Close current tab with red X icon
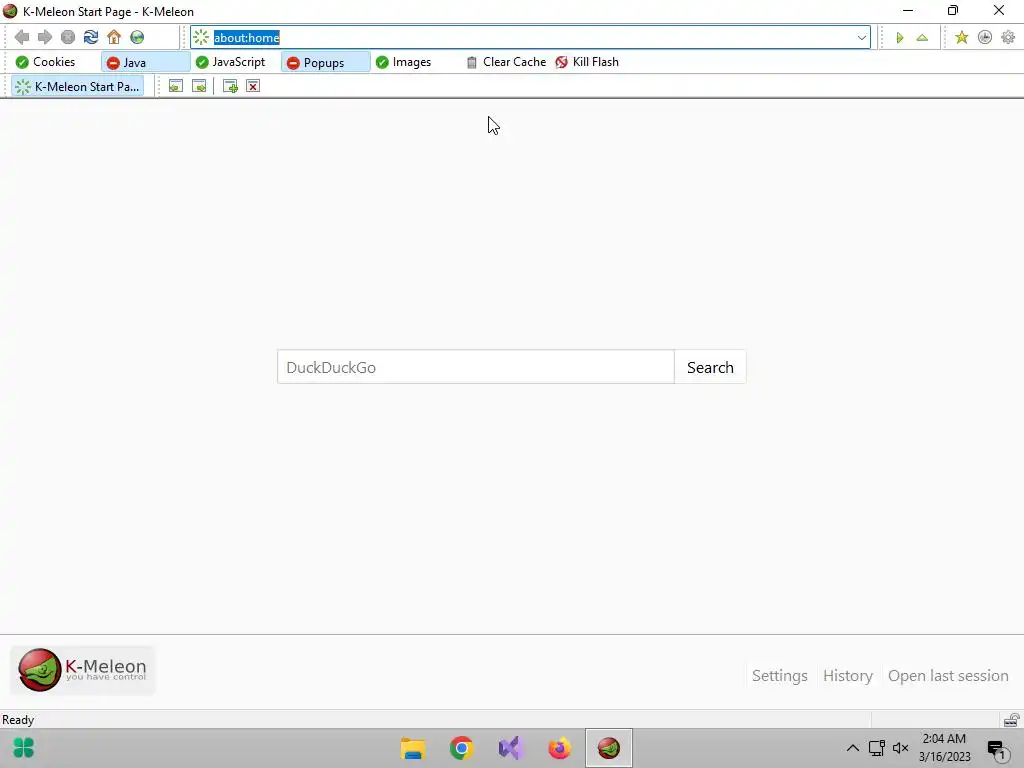 (253, 86)
